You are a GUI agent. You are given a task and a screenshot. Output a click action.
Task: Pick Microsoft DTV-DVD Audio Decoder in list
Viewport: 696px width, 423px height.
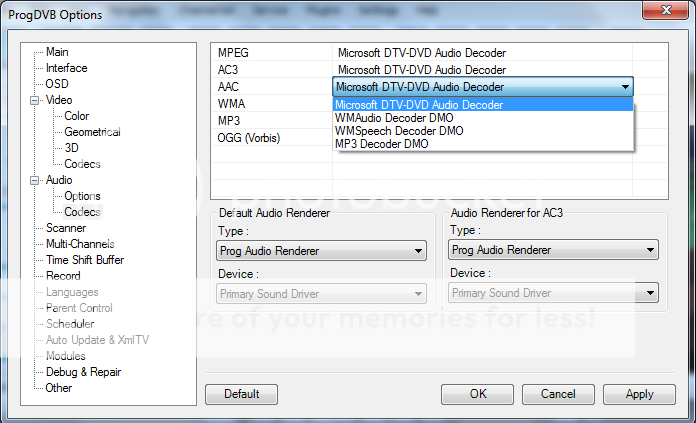pos(418,104)
